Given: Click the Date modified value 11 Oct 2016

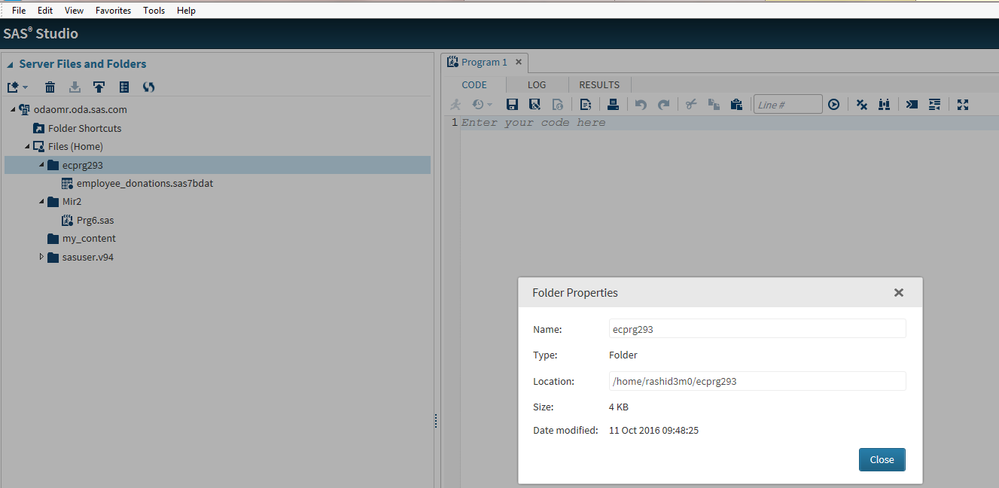Looking at the screenshot, I should click(654, 430).
